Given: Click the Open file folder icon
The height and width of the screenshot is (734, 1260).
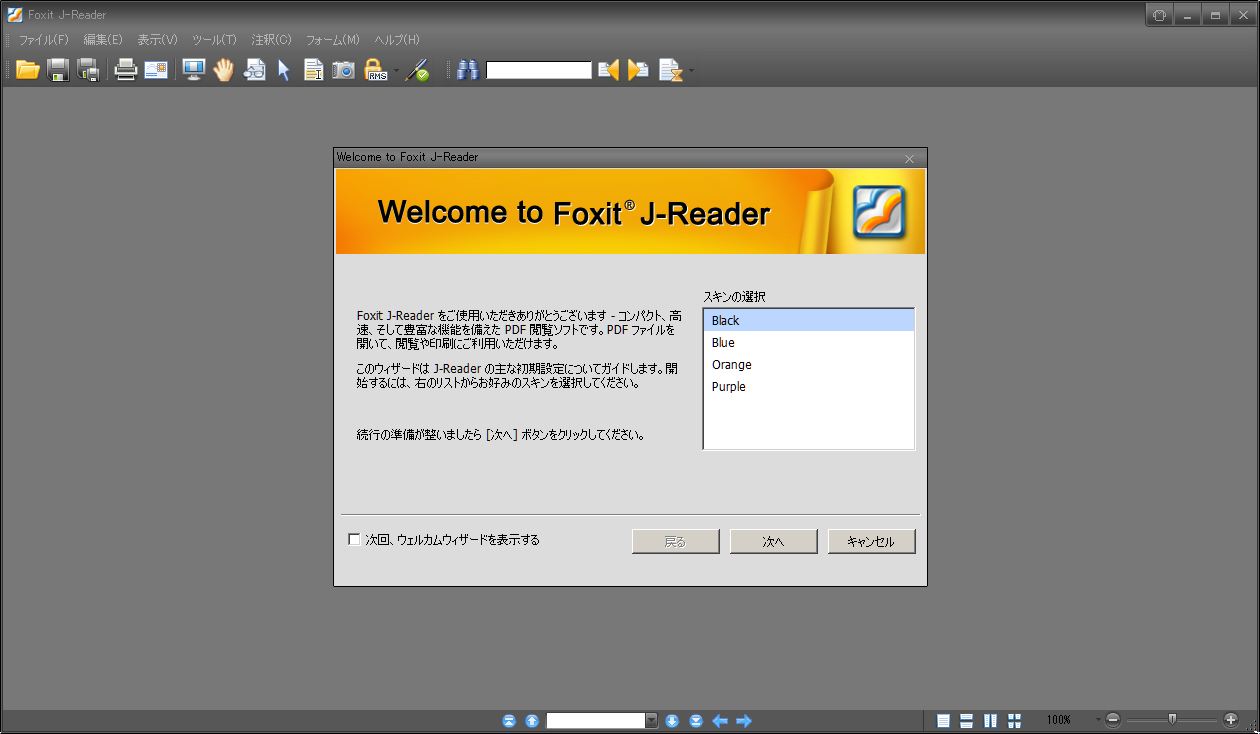Looking at the screenshot, I should pyautogui.click(x=28, y=70).
